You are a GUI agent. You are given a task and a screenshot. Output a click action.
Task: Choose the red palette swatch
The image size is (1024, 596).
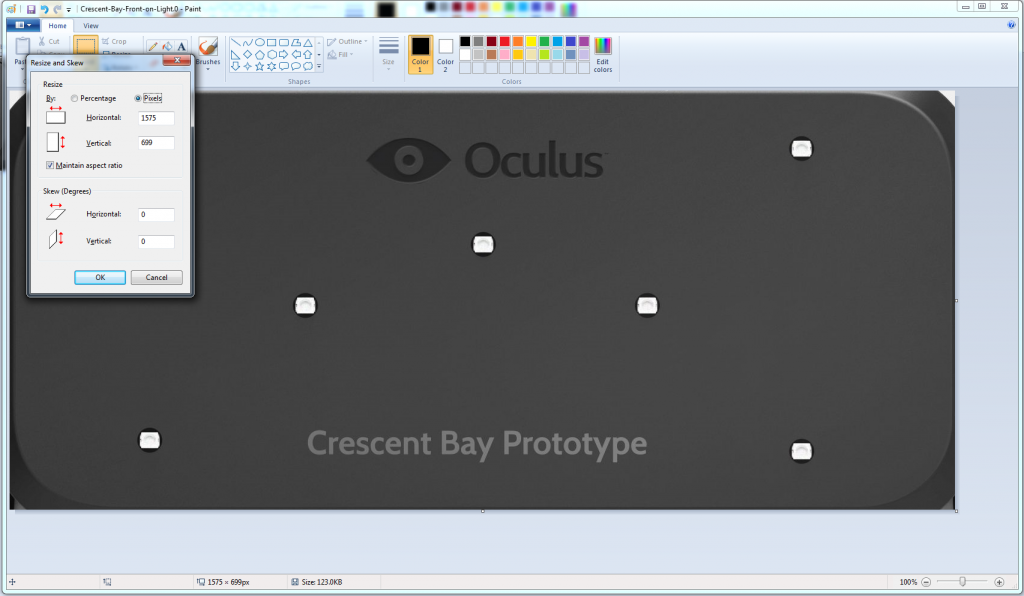click(x=504, y=42)
